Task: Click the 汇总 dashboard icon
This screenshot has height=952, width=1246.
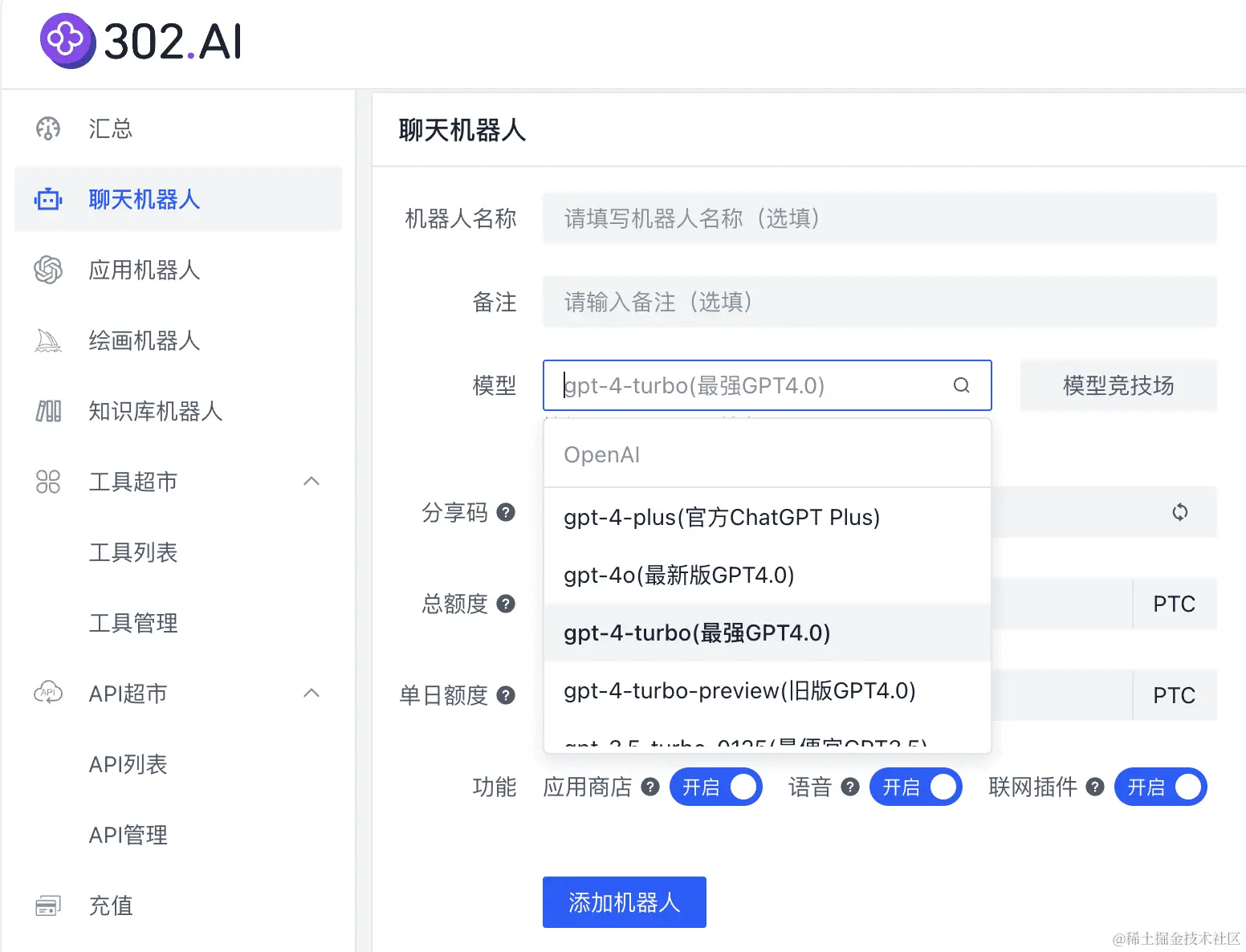Action: coord(48,128)
